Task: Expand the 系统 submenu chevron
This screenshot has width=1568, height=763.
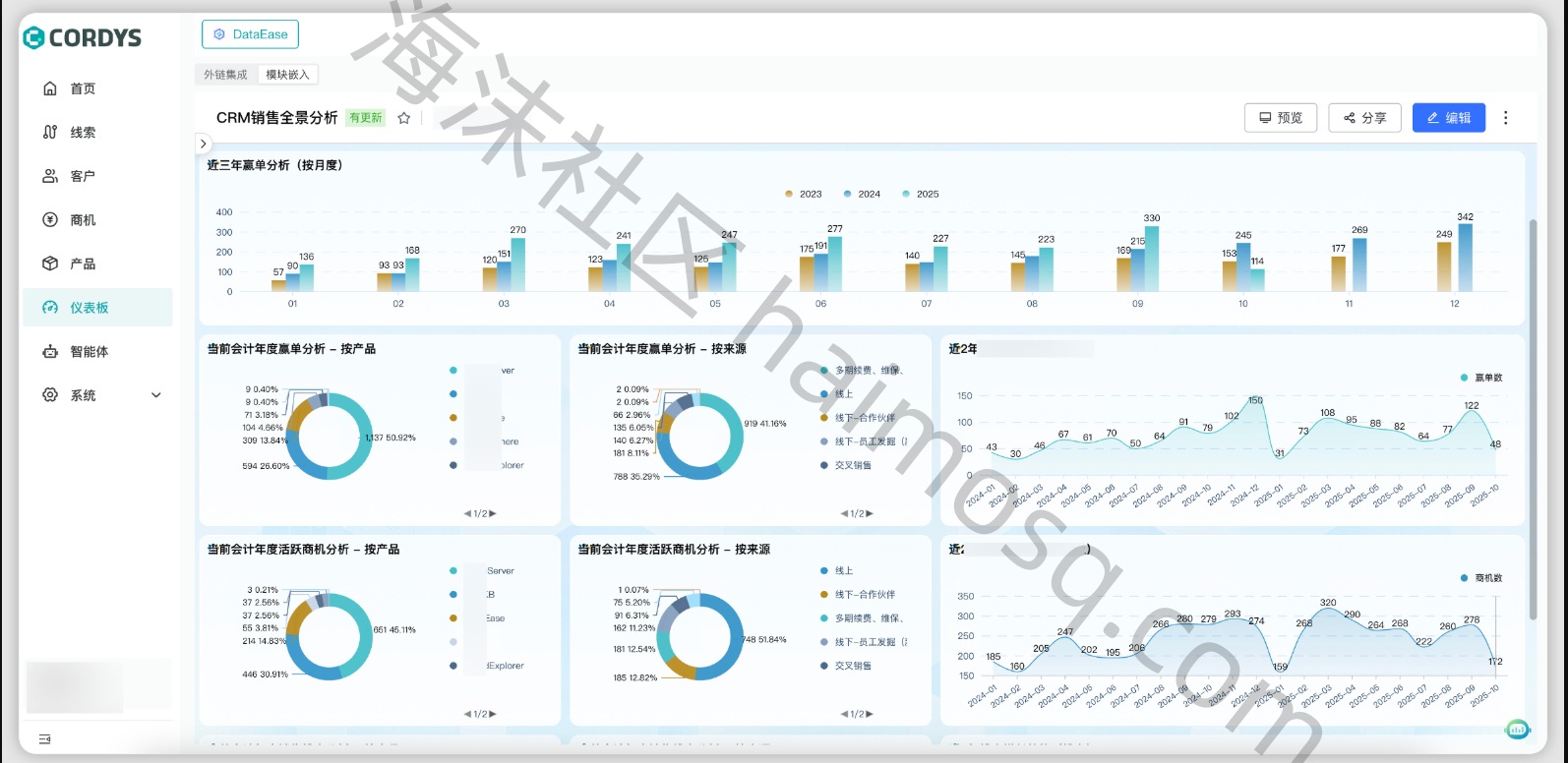Action: coord(155,395)
